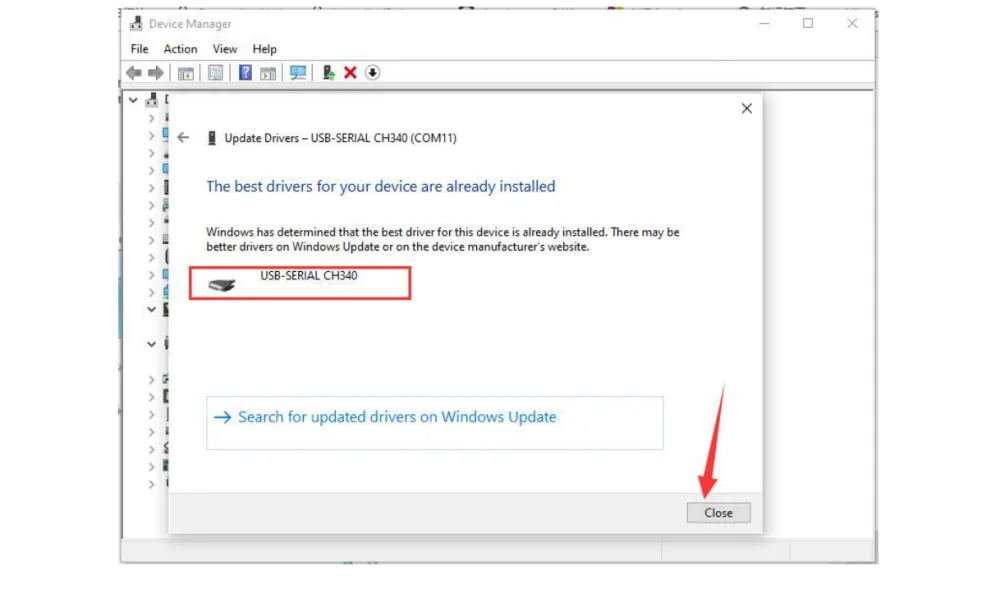This screenshot has width=1000, height=594.
Task: Click the "best drivers ... already installed" heading
Action: [x=381, y=186]
